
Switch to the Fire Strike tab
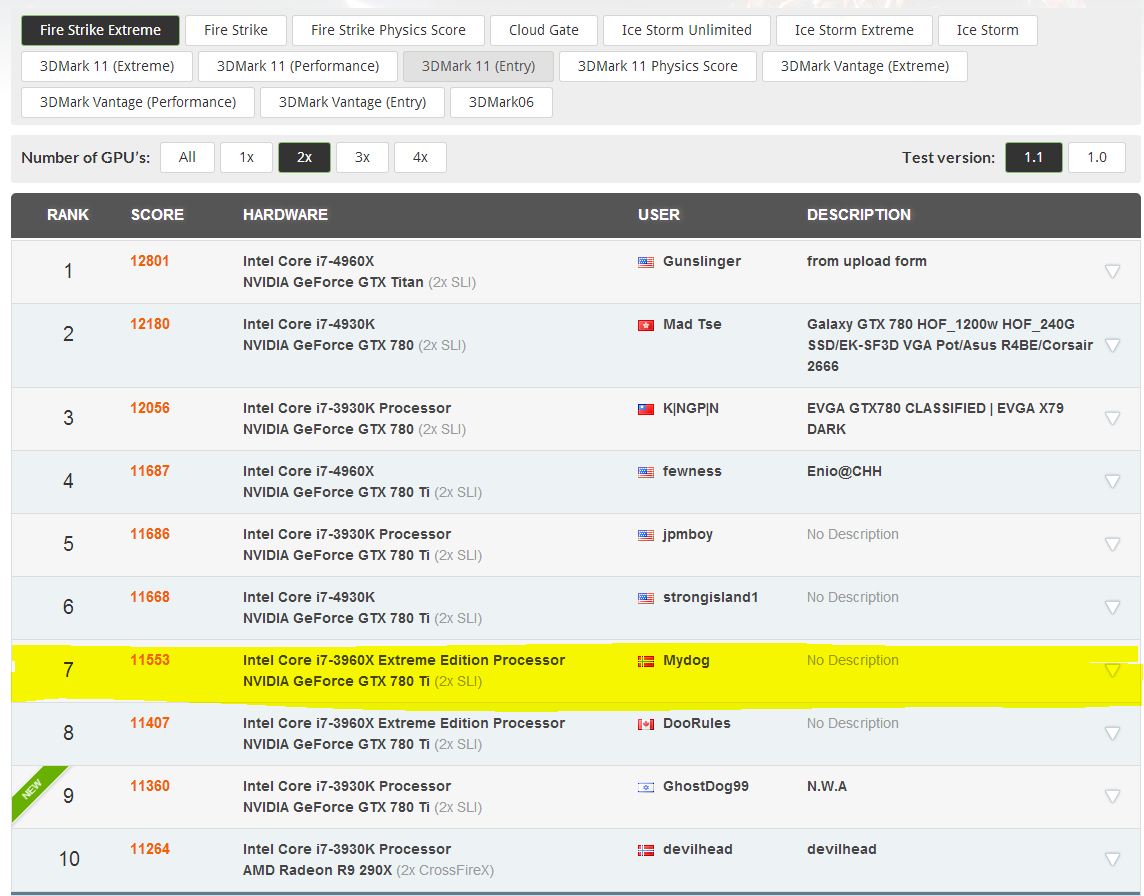click(236, 30)
